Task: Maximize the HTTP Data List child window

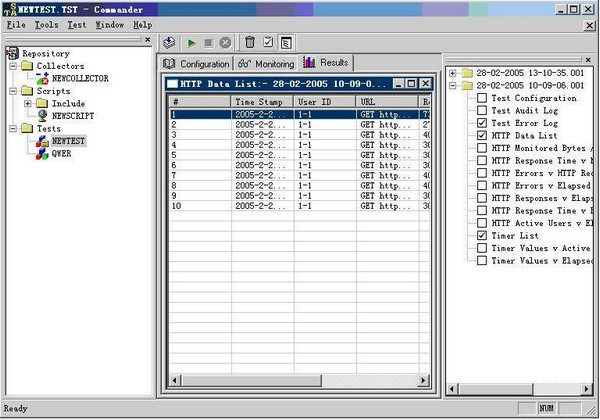Action: (x=411, y=83)
